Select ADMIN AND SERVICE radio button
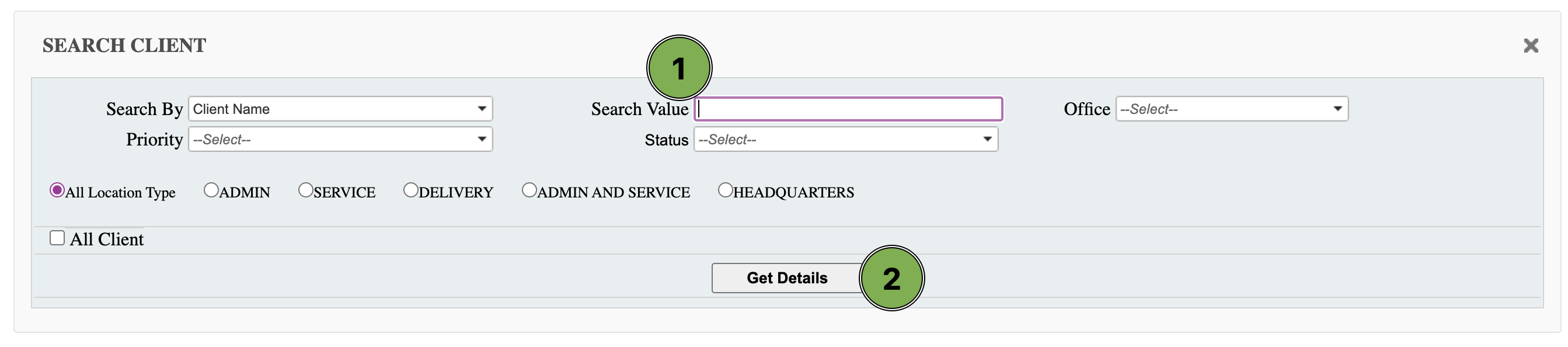 (x=529, y=190)
